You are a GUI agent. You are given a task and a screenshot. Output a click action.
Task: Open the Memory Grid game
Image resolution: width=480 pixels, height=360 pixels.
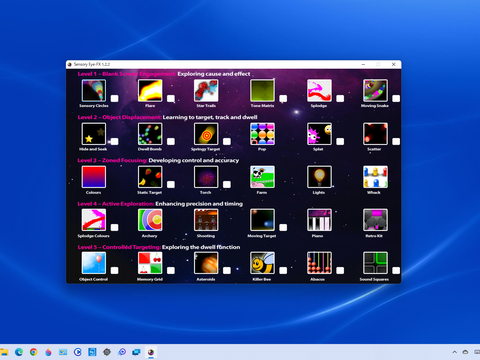[150, 263]
